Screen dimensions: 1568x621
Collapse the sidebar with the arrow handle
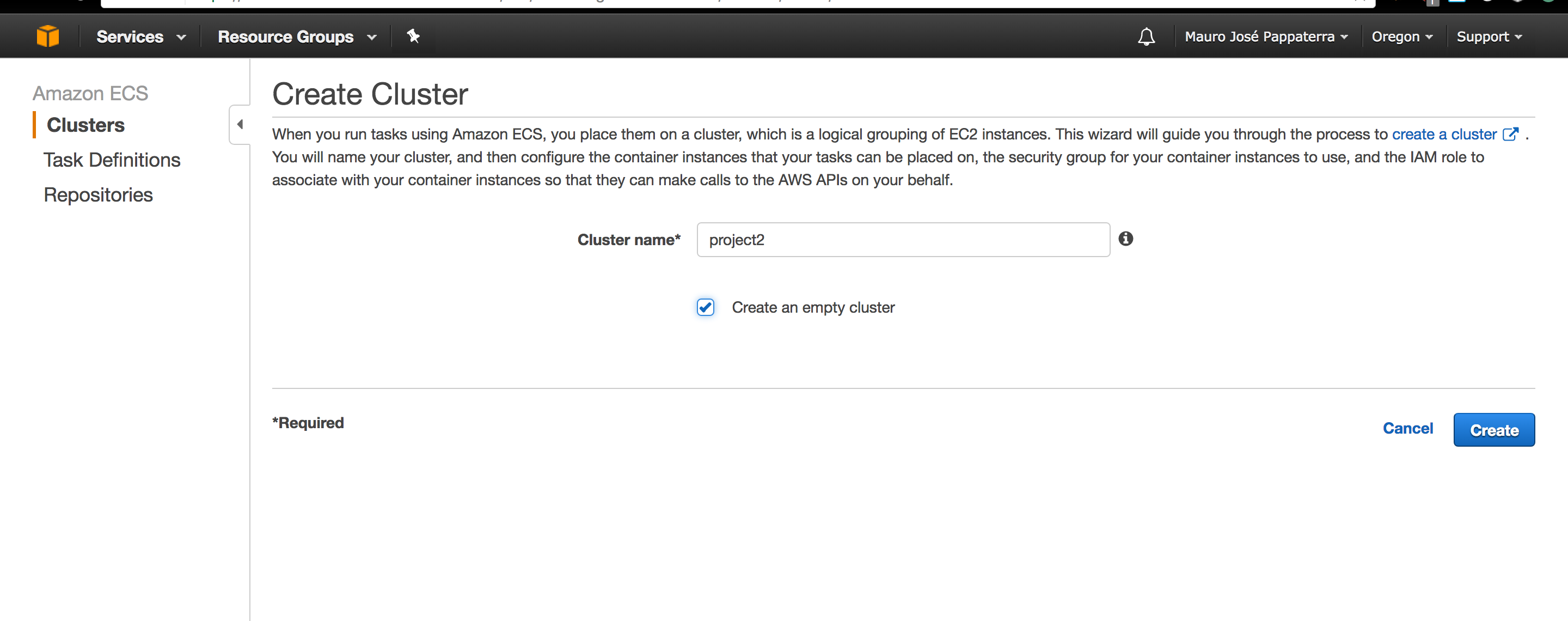[x=240, y=125]
